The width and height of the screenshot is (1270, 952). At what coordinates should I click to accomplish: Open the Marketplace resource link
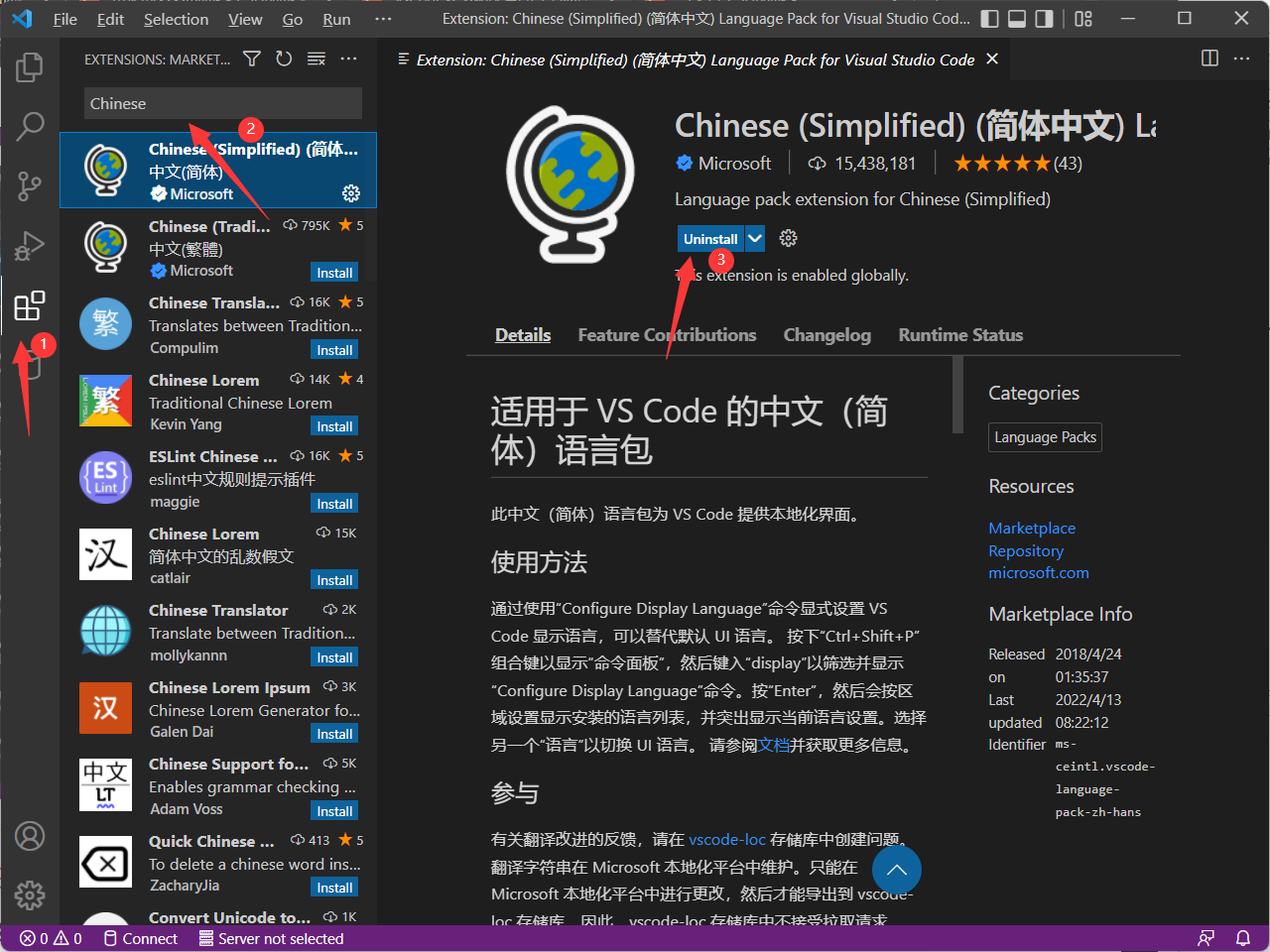pos(1032,529)
